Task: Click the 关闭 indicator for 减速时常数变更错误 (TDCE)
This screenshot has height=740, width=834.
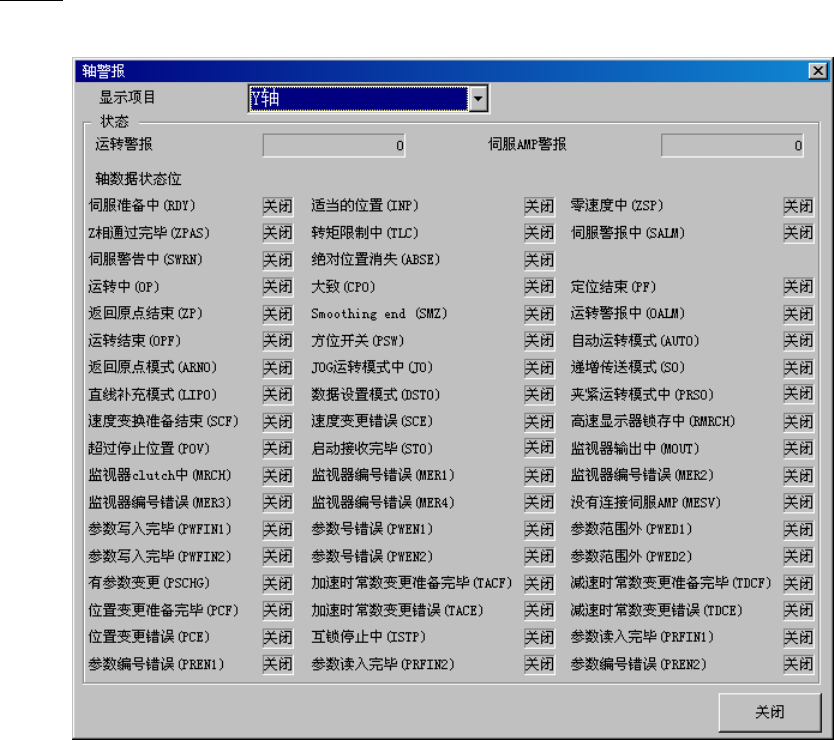Action: 798,611
